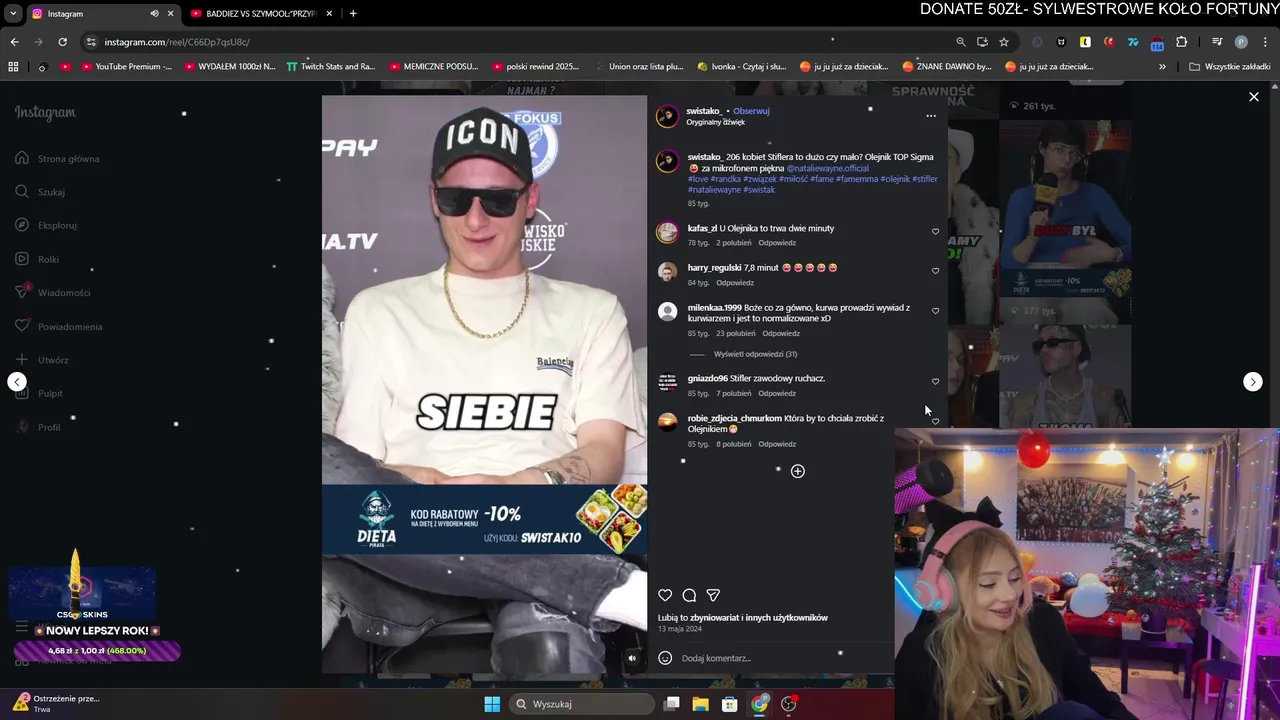
Task: Click the Wyszukaj taskbar search box
Action: pyautogui.click(x=582, y=704)
